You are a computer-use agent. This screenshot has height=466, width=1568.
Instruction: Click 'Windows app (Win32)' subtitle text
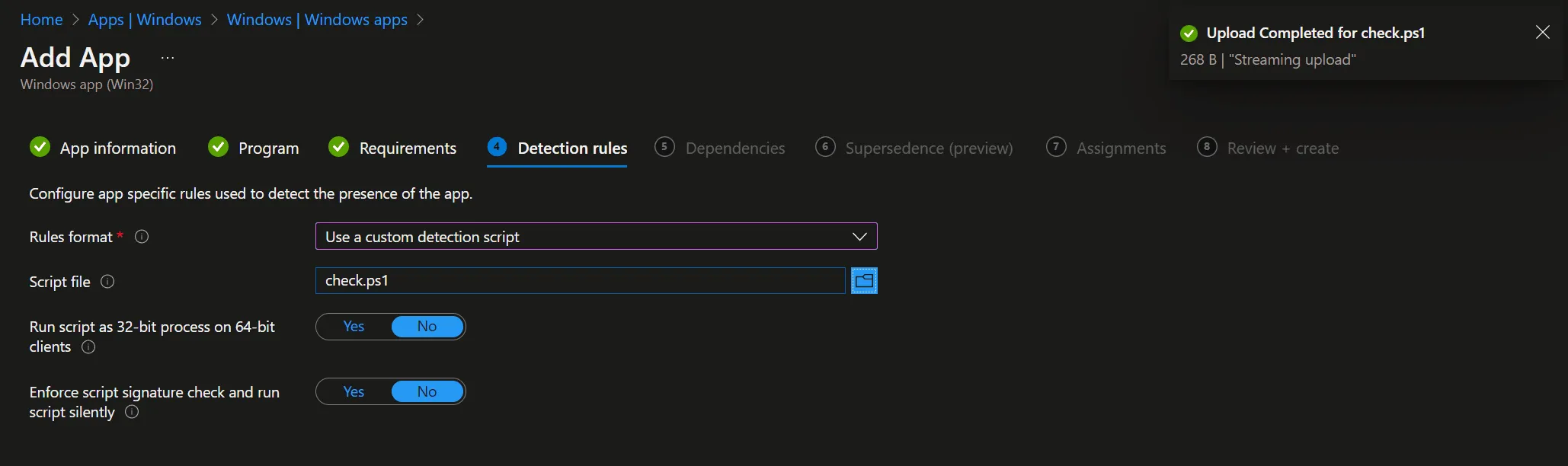87,85
